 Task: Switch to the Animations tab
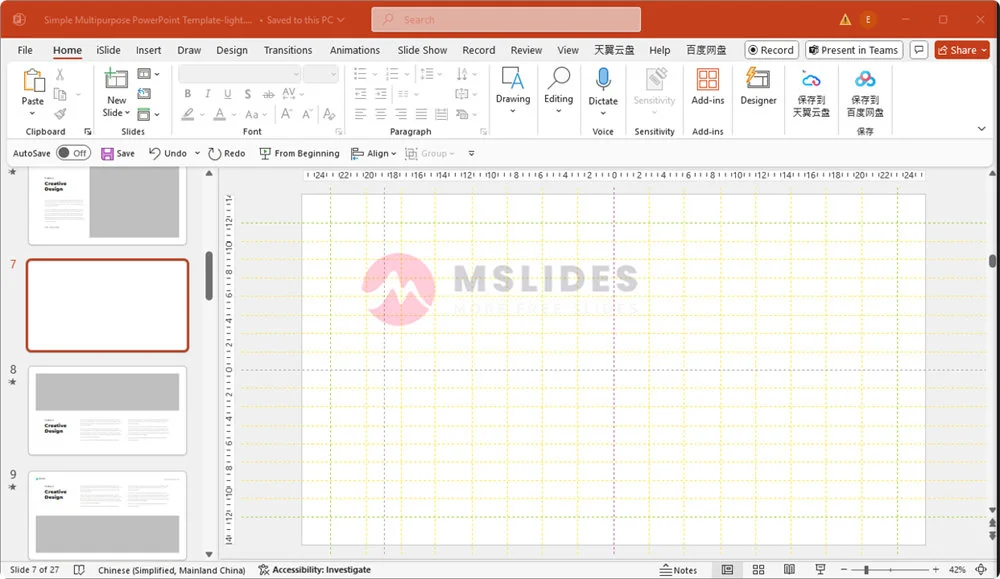point(355,50)
